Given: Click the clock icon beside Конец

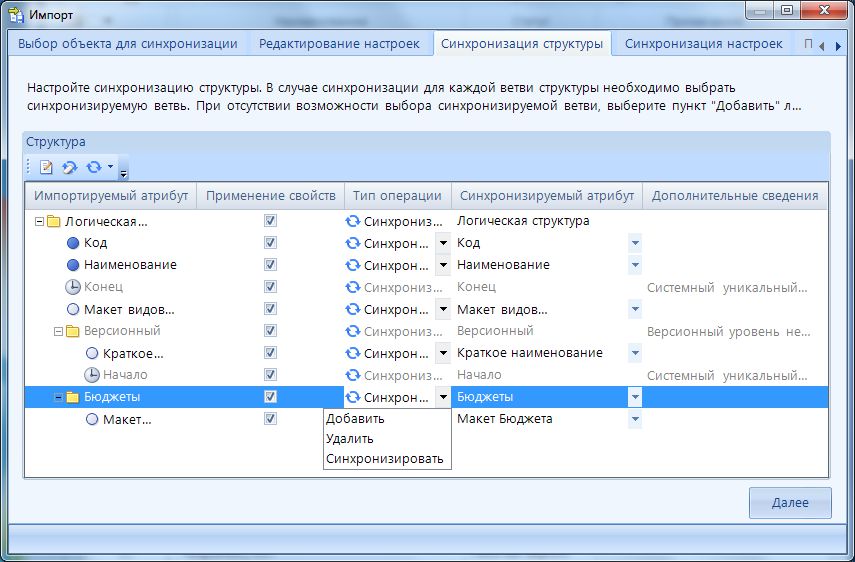Looking at the screenshot, I should [72, 287].
